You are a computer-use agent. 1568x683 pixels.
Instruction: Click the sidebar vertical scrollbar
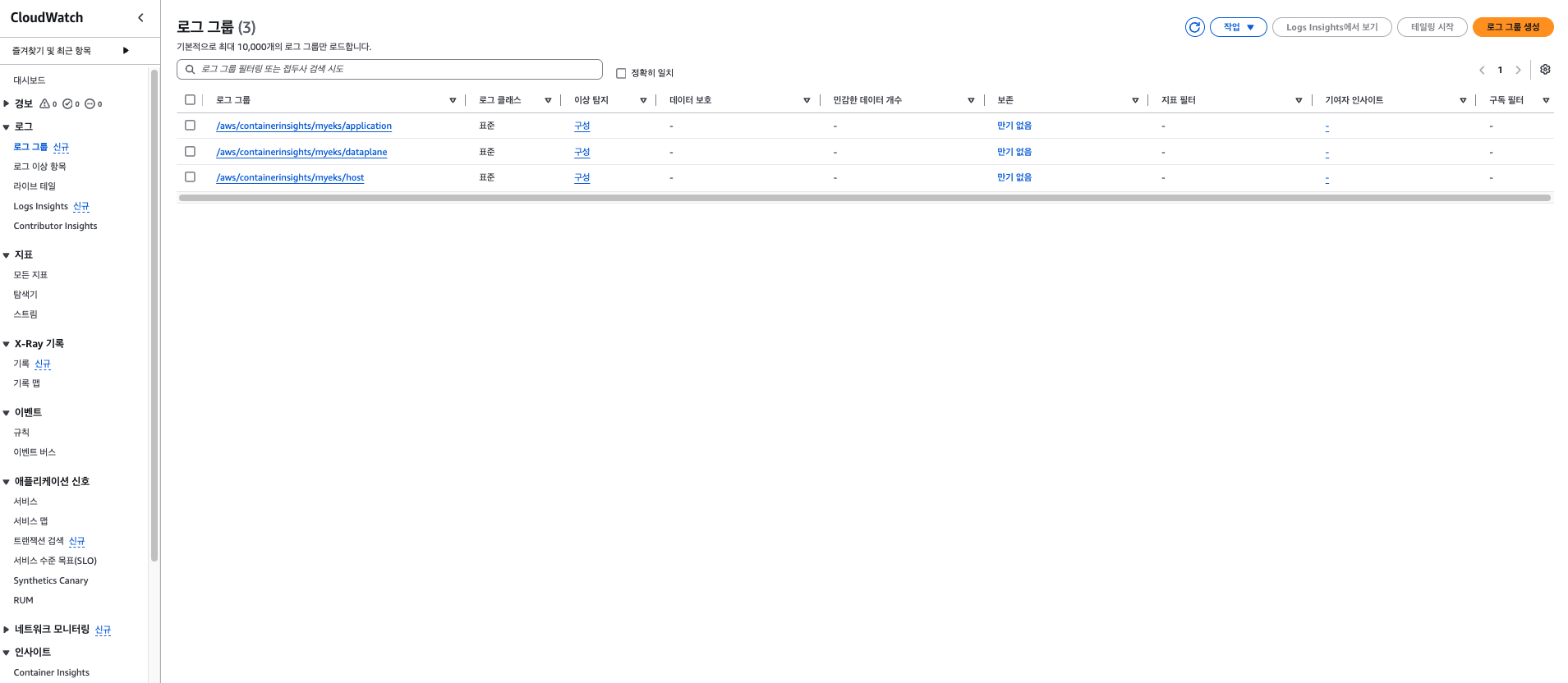pos(154,315)
